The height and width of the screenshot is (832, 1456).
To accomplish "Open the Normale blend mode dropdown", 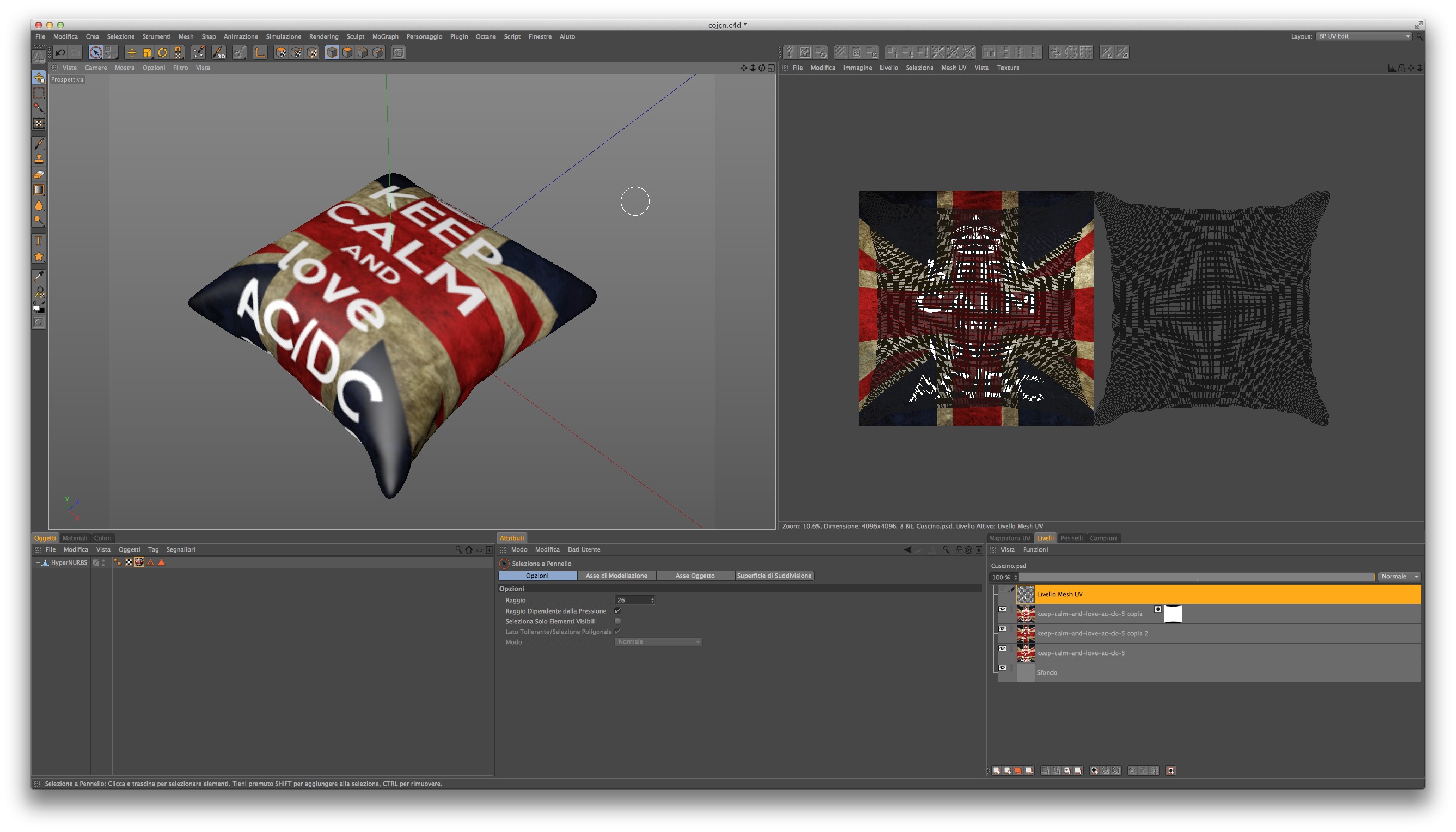I will click(1399, 577).
